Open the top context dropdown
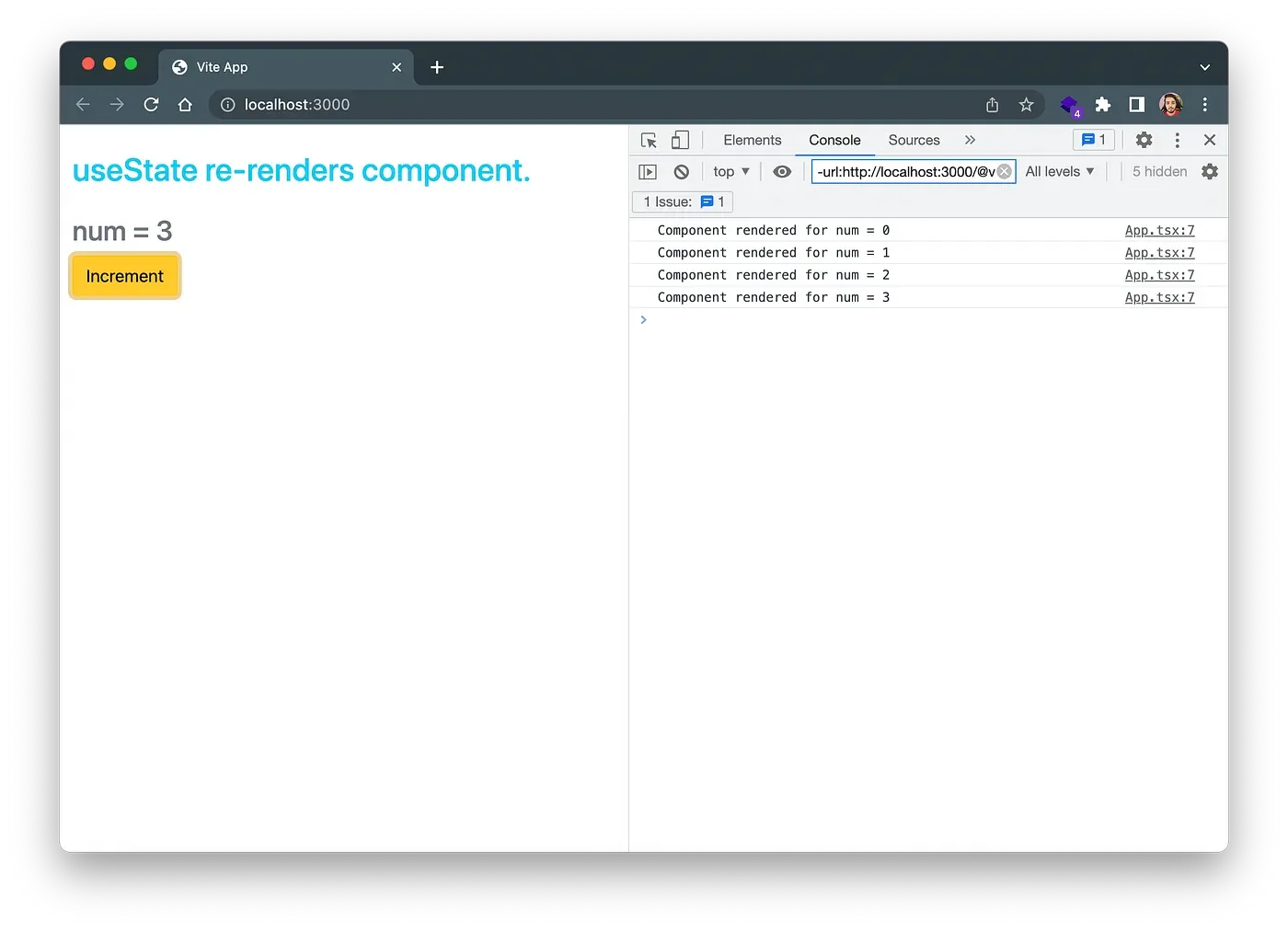 731,172
